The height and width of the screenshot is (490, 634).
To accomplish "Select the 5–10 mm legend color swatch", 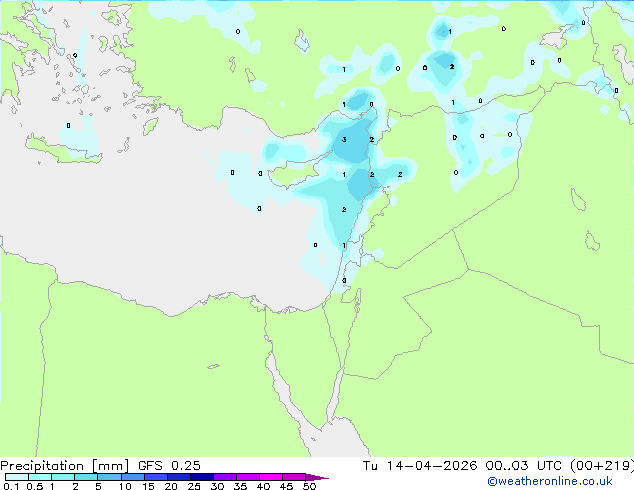I will click(109, 477).
